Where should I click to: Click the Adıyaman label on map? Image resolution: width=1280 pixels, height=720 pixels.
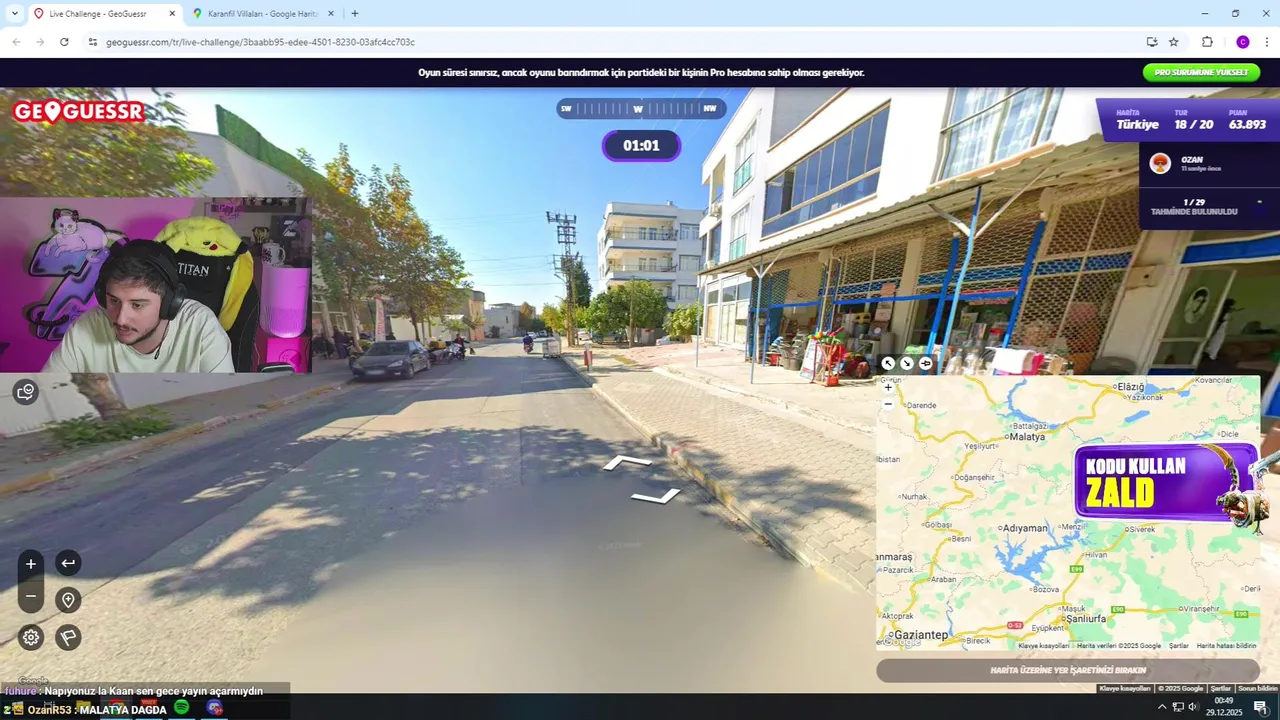coord(1025,528)
